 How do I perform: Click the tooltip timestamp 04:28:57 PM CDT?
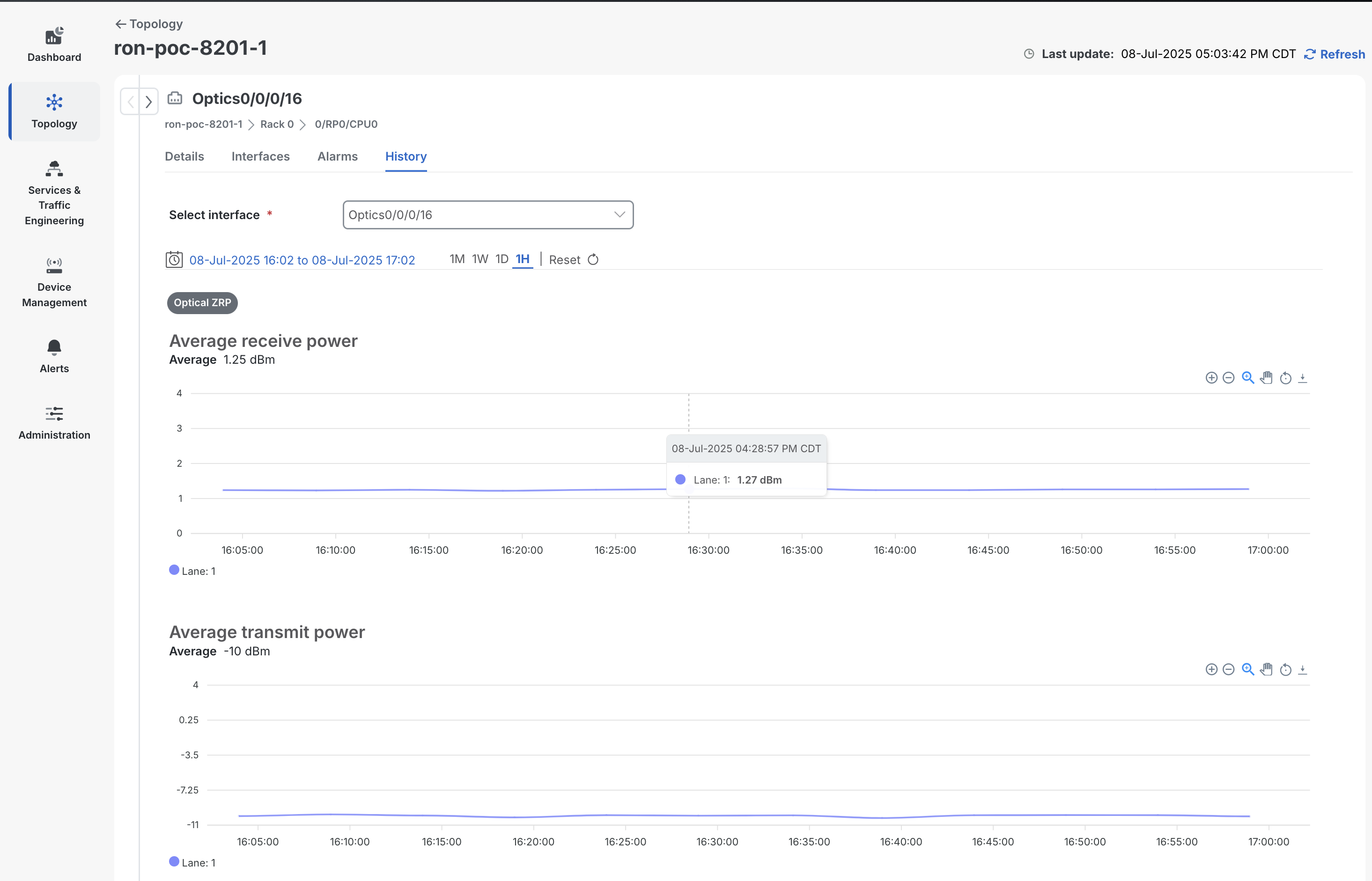point(746,448)
